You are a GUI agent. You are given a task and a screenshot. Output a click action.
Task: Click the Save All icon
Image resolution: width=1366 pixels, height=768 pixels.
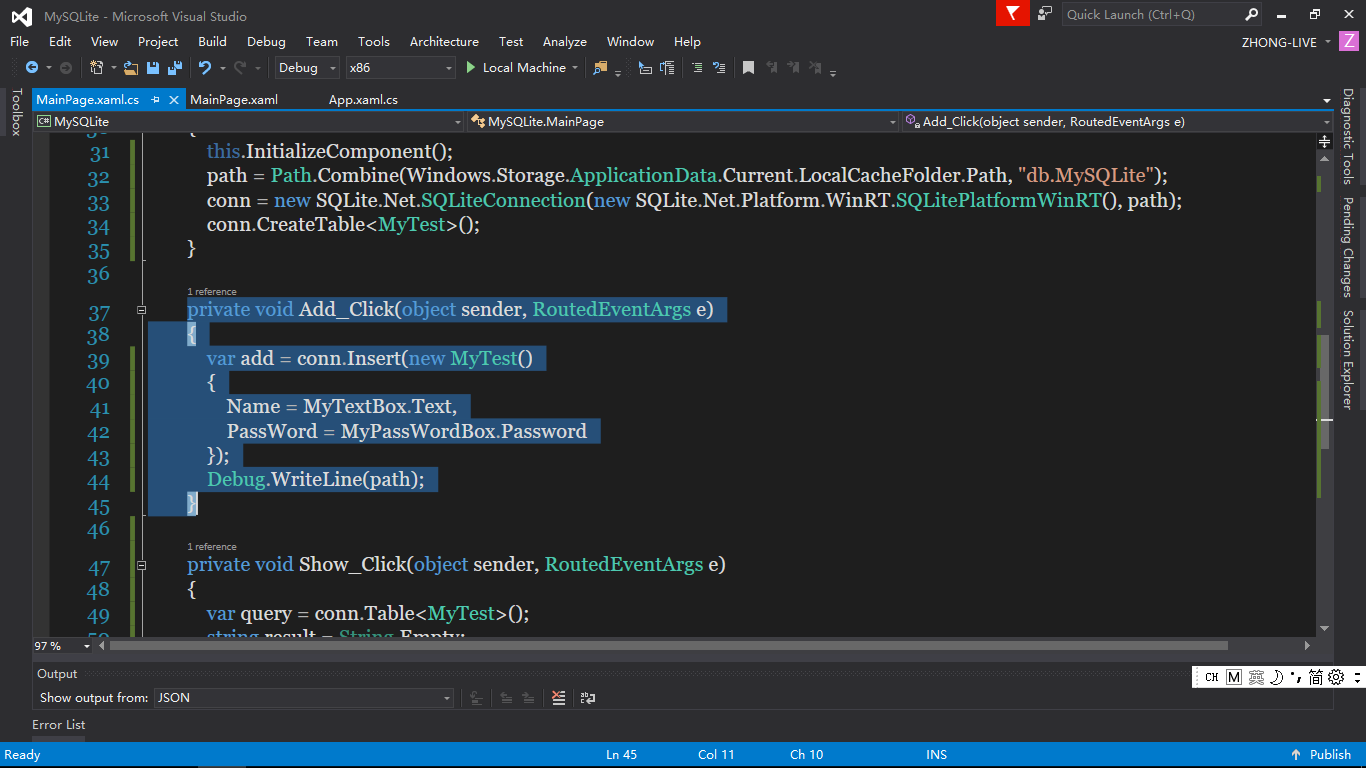(x=175, y=68)
